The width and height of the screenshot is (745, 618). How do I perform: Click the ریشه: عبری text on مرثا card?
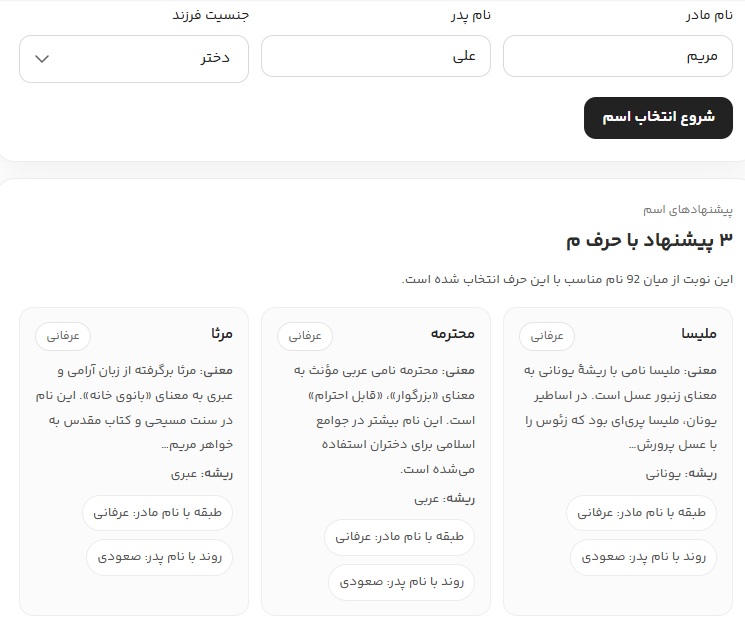tap(202, 474)
